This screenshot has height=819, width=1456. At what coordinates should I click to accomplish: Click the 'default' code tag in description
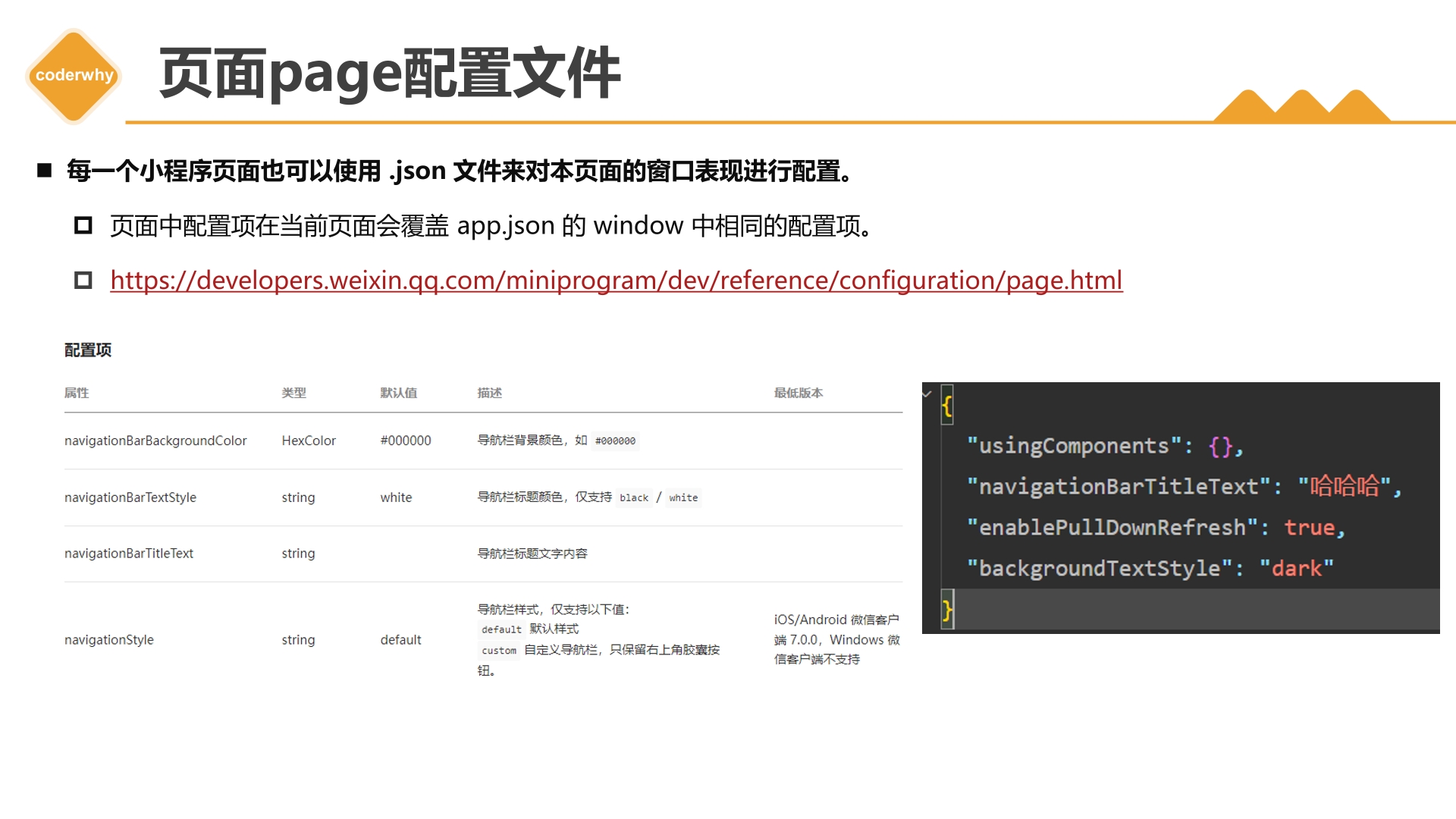[501, 629]
